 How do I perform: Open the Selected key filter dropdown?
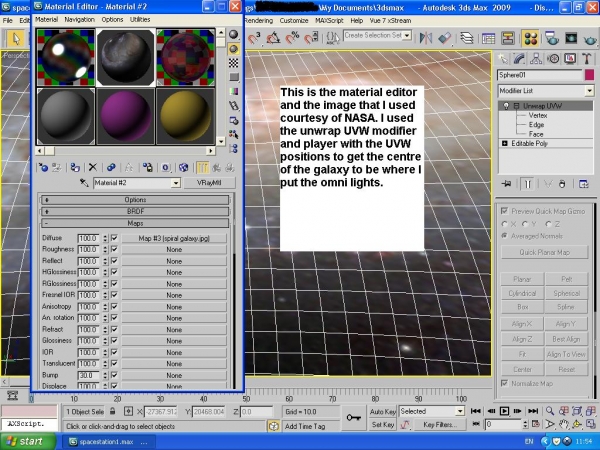460,411
